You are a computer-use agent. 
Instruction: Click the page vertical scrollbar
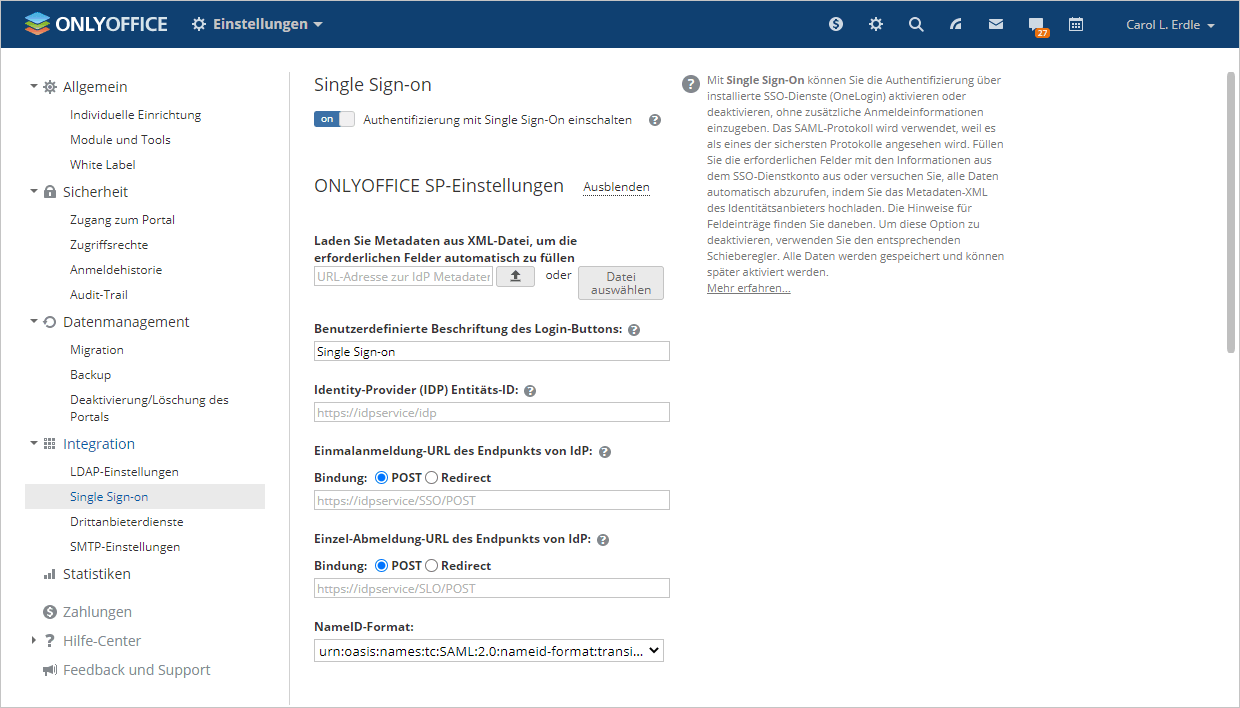click(1231, 211)
